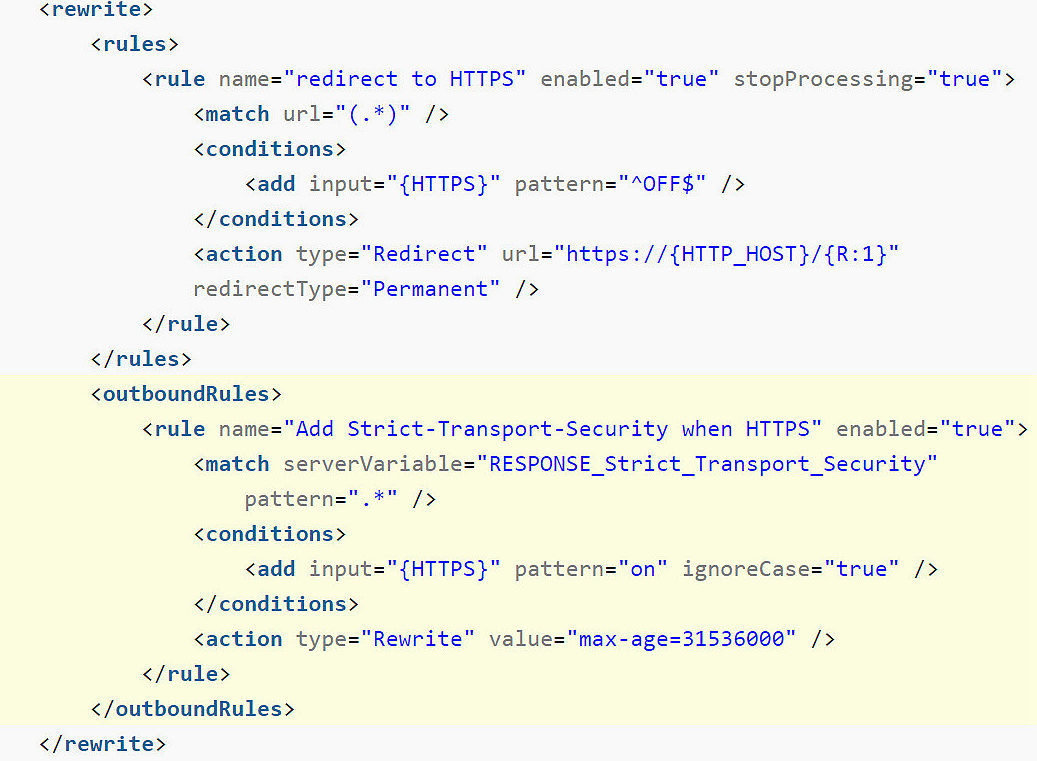1037x761 pixels.
Task: Click the redirectType="Permanent" attribute
Action: 347,289
